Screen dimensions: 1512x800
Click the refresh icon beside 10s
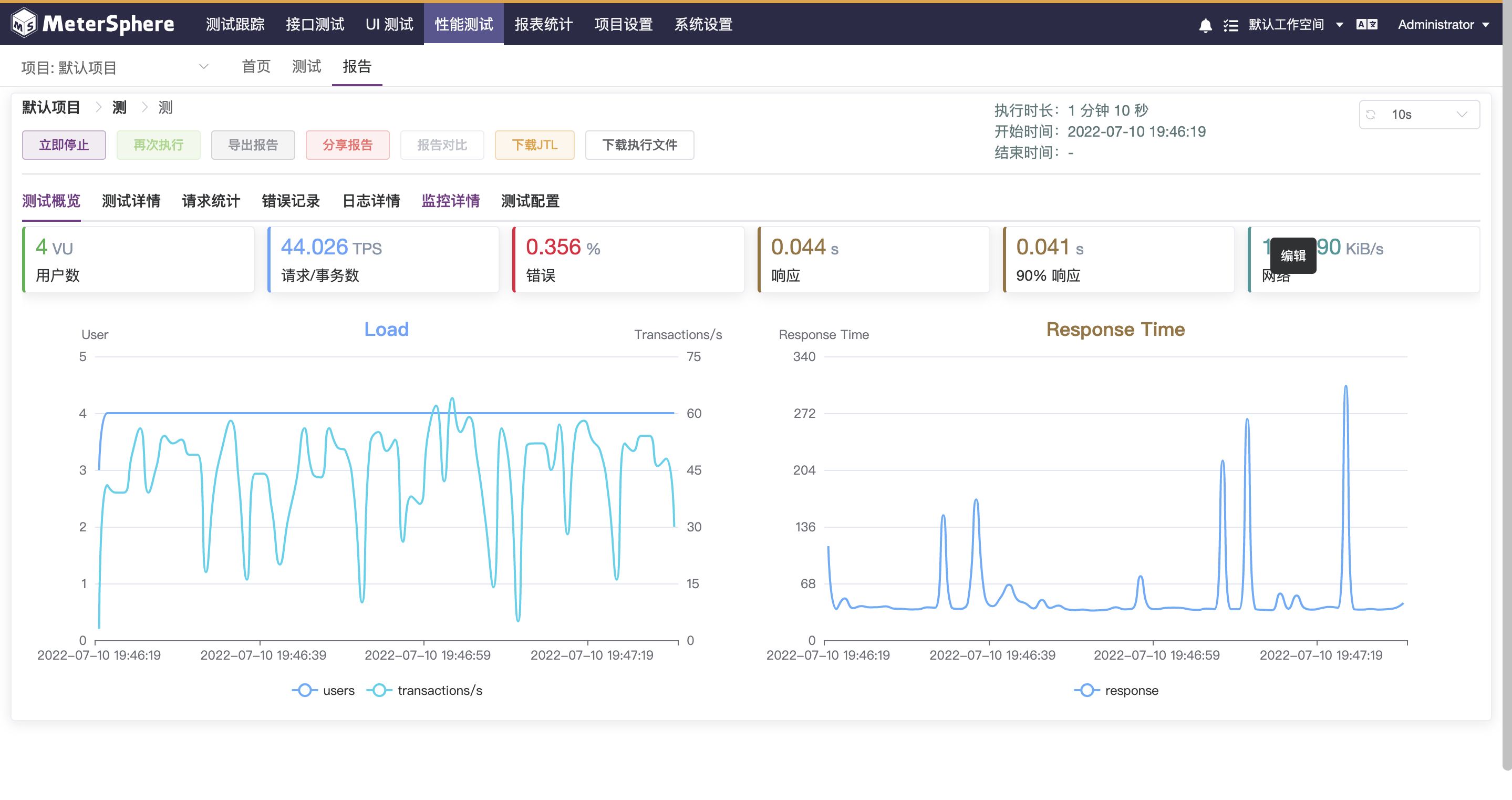pyautogui.click(x=1371, y=115)
